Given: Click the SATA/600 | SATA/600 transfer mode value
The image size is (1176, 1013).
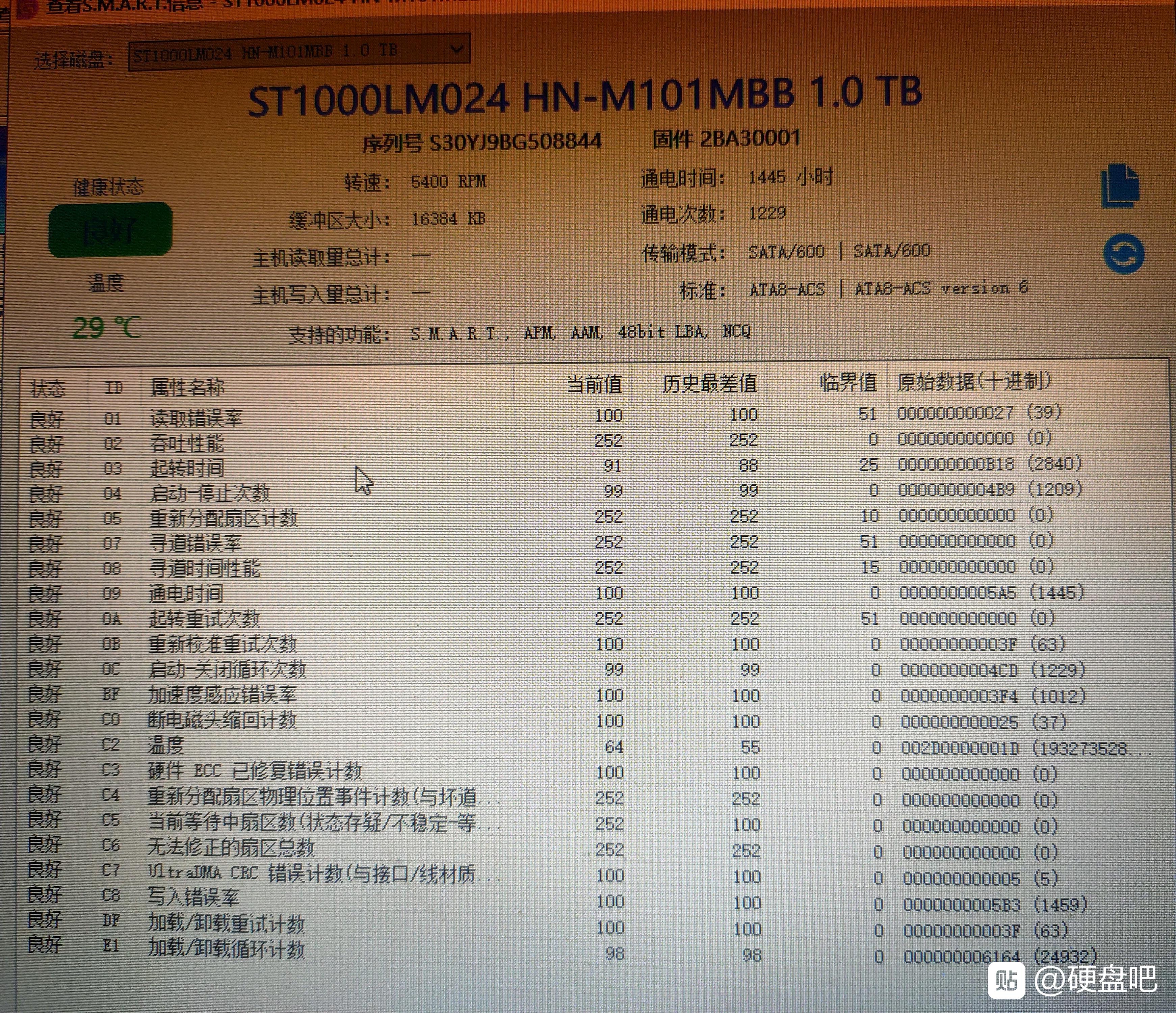Looking at the screenshot, I should click(839, 251).
